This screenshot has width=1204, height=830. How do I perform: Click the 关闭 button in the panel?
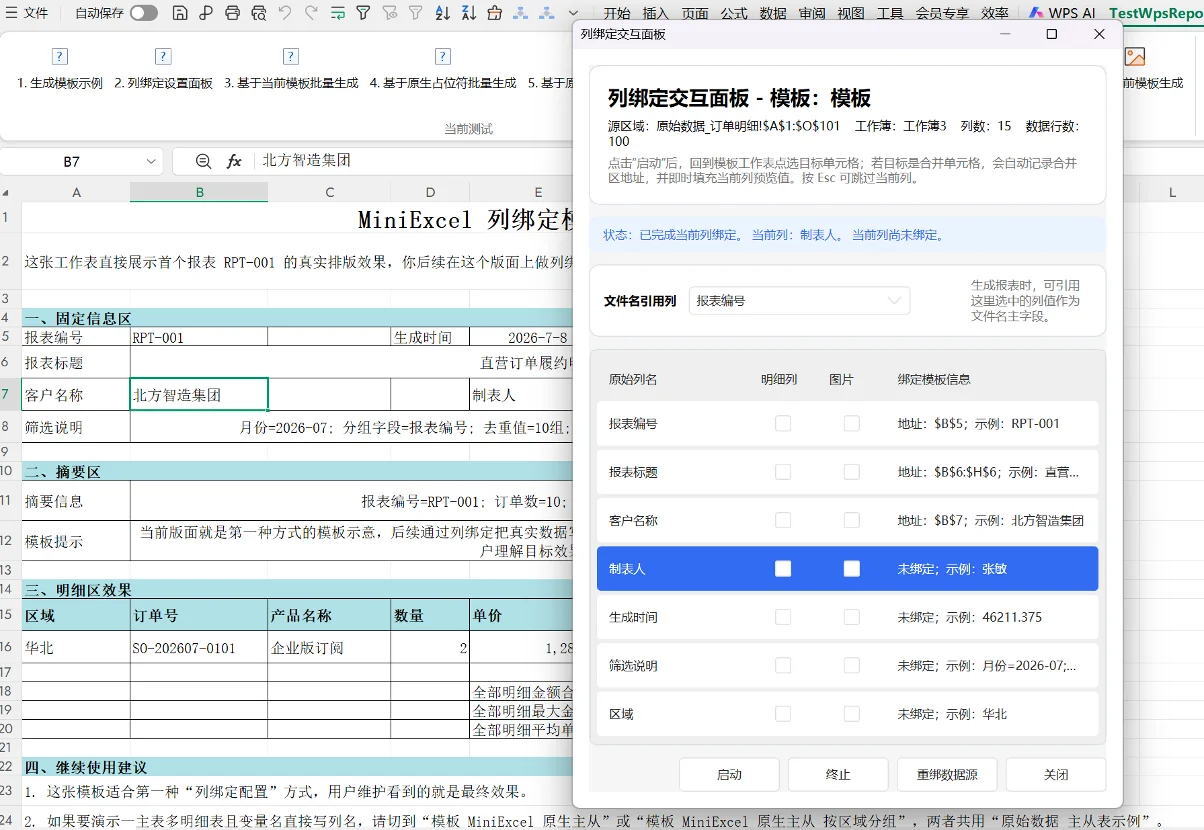1056,775
